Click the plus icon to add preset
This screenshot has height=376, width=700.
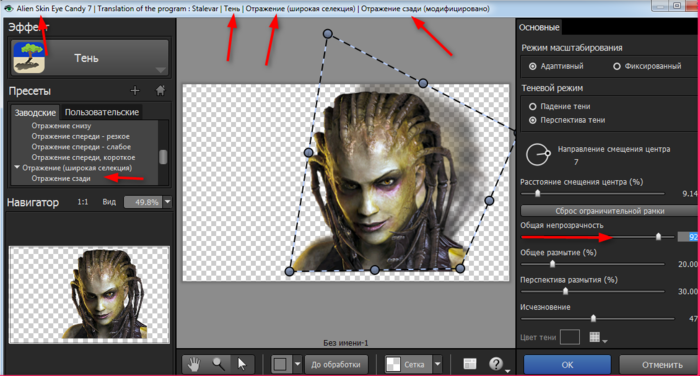click(x=135, y=91)
